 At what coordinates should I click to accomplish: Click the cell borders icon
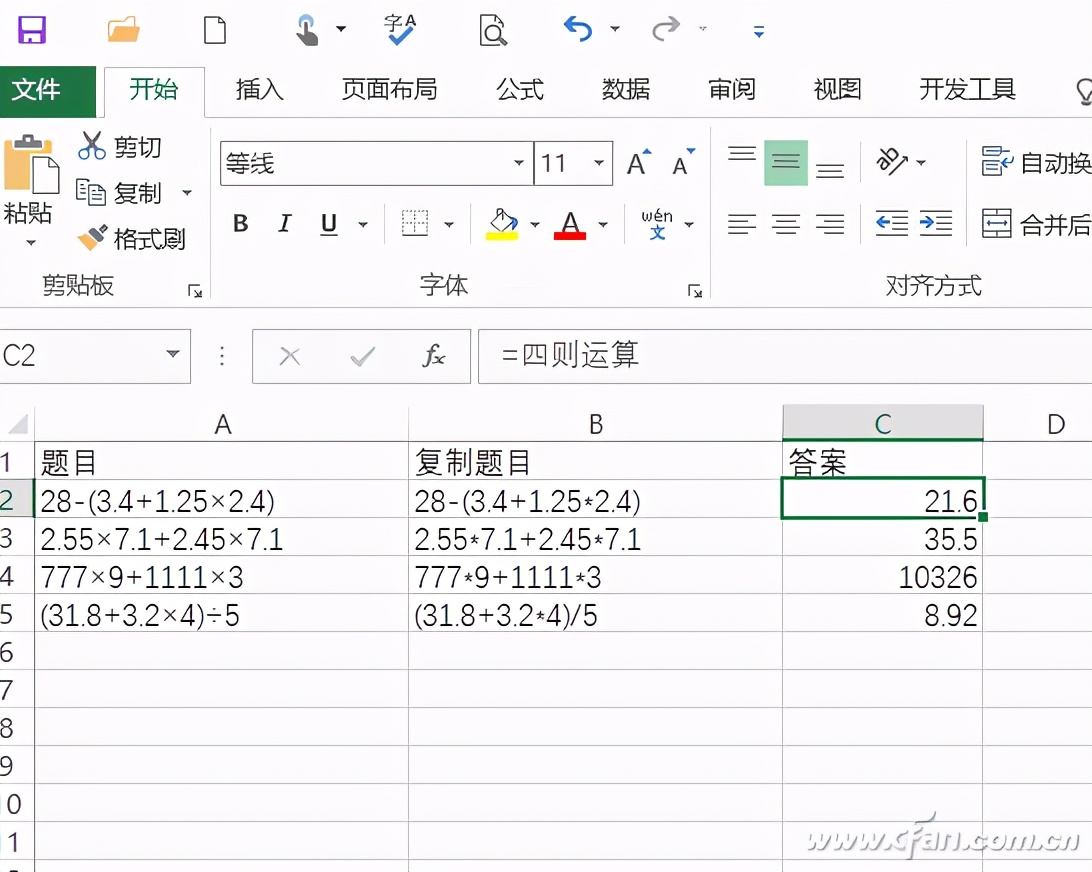click(415, 224)
